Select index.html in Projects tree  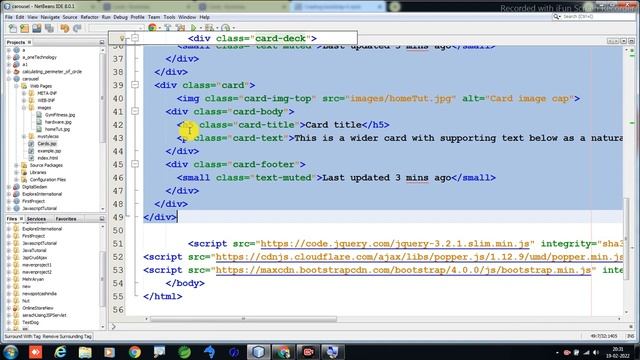[48, 158]
